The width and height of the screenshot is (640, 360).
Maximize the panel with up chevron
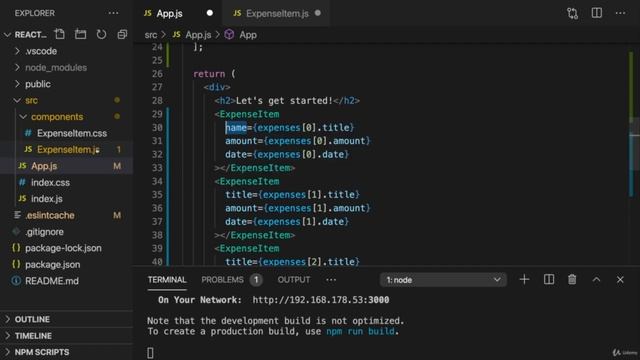click(x=596, y=280)
